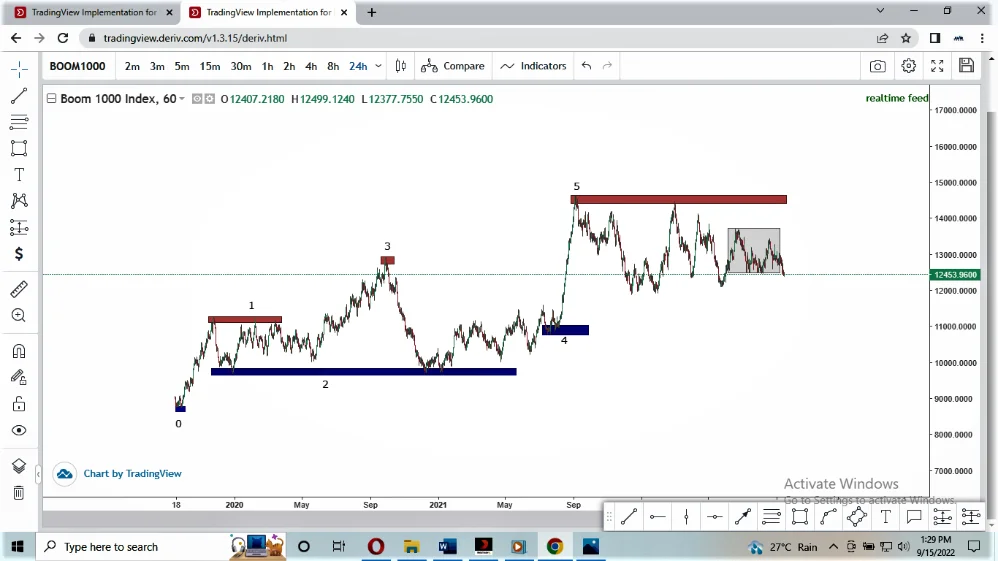The image size is (998, 561).
Task: Switch to the 15m timeframe
Action: (210, 66)
